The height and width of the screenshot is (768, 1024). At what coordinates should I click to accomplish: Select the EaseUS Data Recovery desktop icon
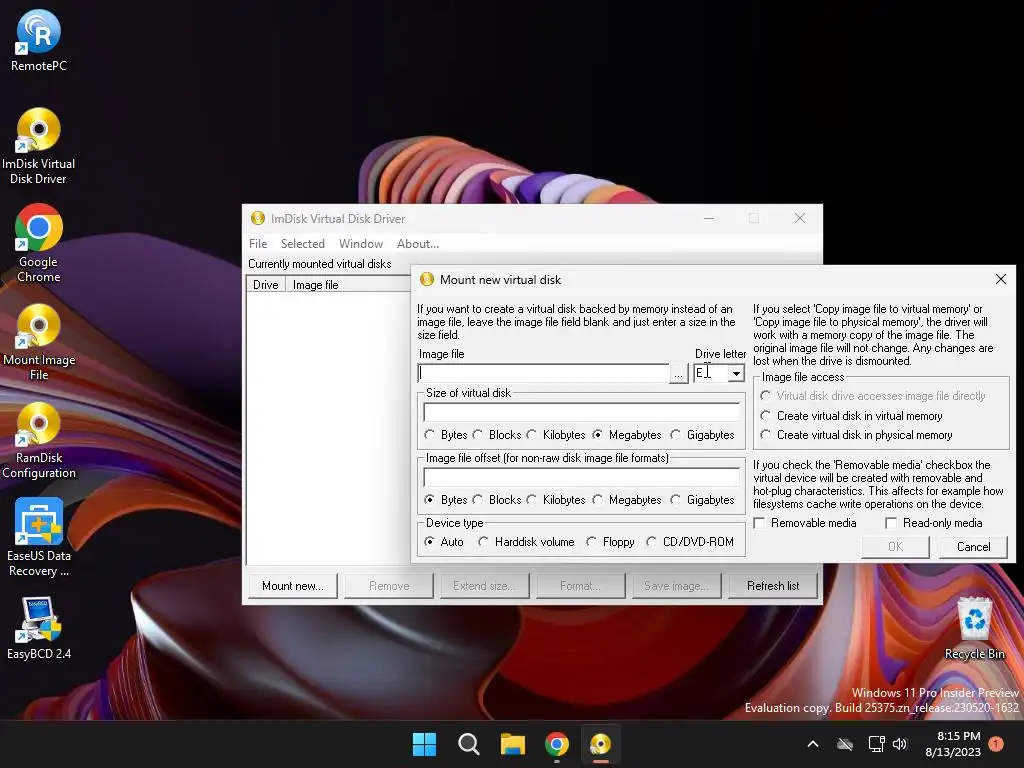39,538
